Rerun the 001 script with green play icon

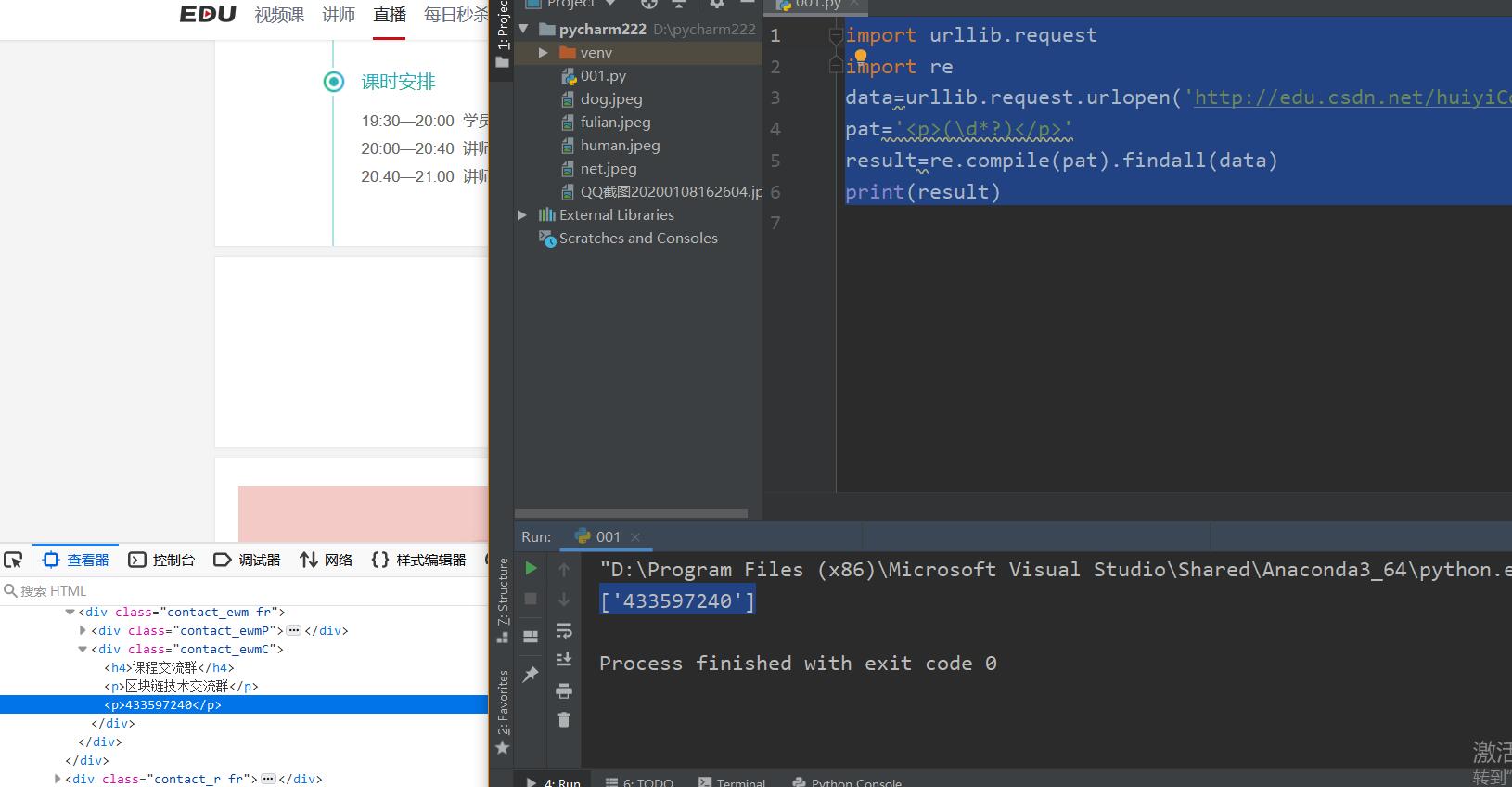531,568
